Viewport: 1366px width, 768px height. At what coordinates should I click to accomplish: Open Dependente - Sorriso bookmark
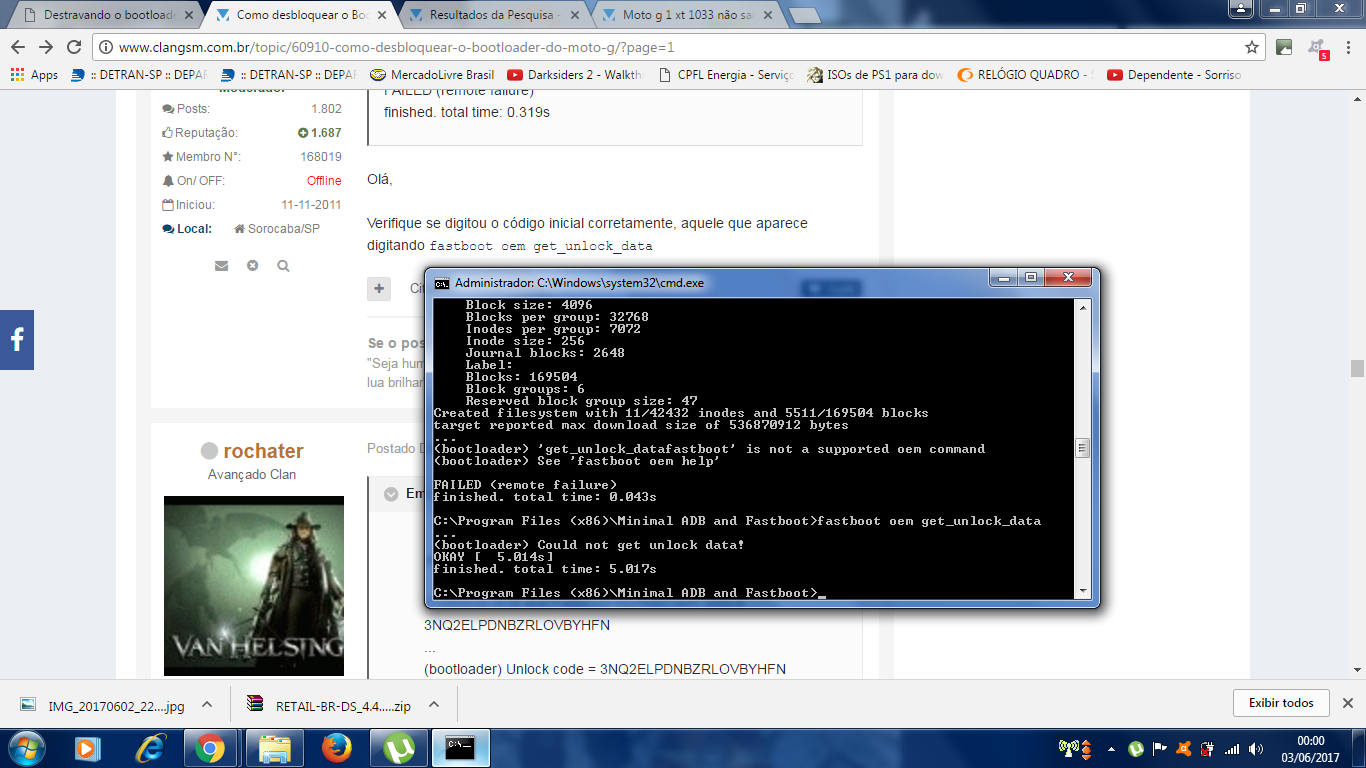click(x=1175, y=75)
